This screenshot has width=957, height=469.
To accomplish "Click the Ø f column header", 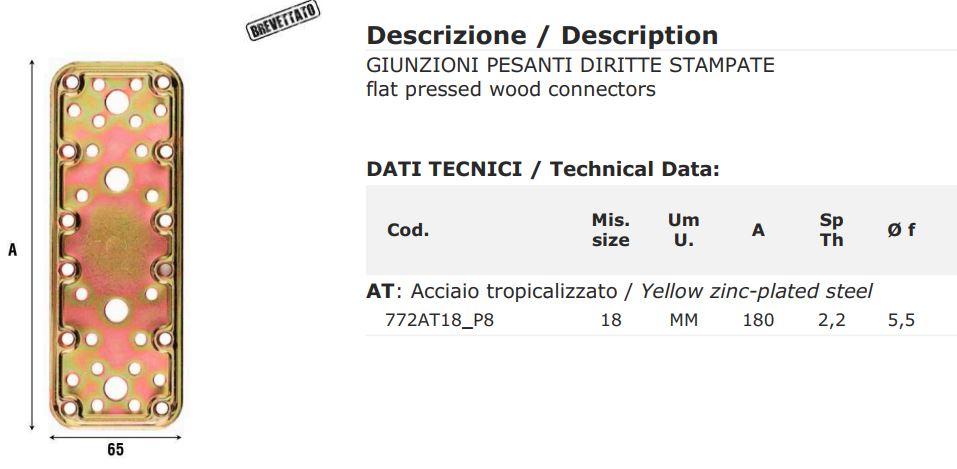I will [x=900, y=230].
